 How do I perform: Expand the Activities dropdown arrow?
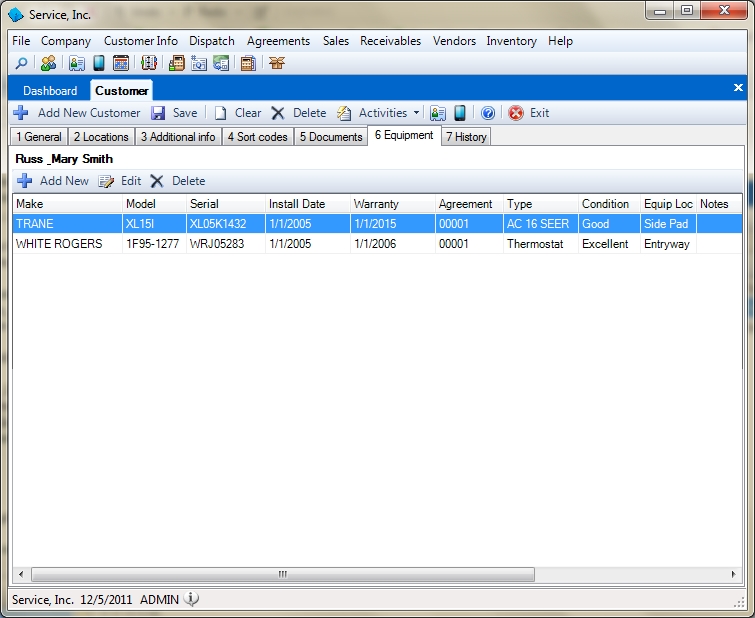coord(416,113)
